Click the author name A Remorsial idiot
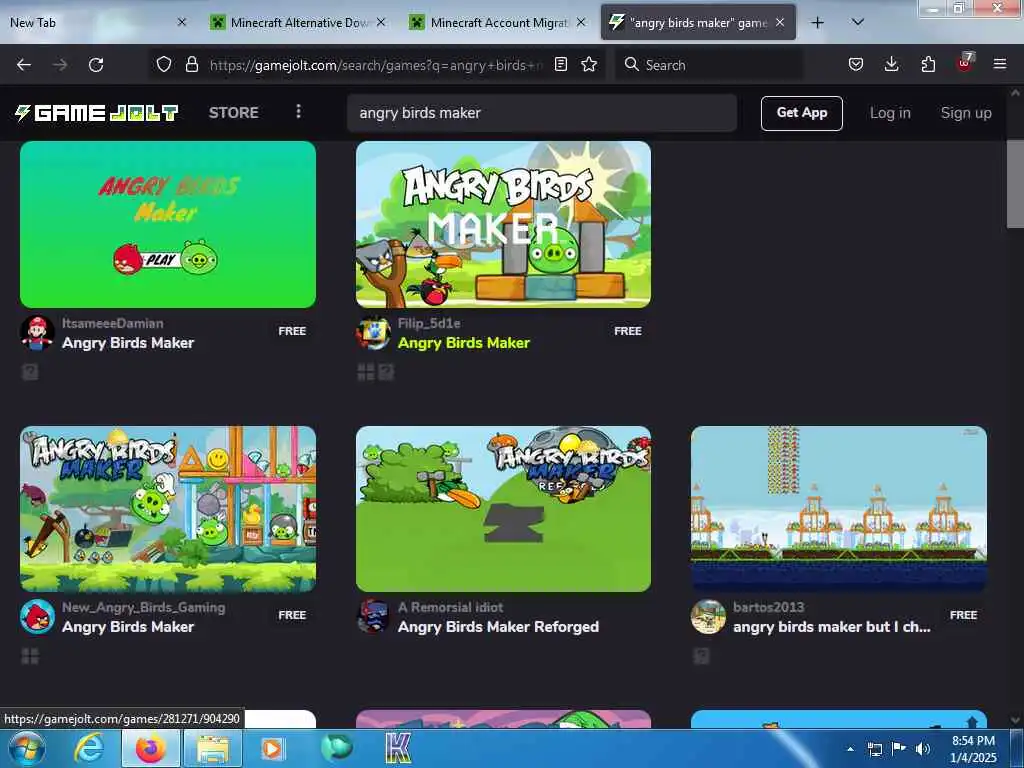 click(450, 607)
